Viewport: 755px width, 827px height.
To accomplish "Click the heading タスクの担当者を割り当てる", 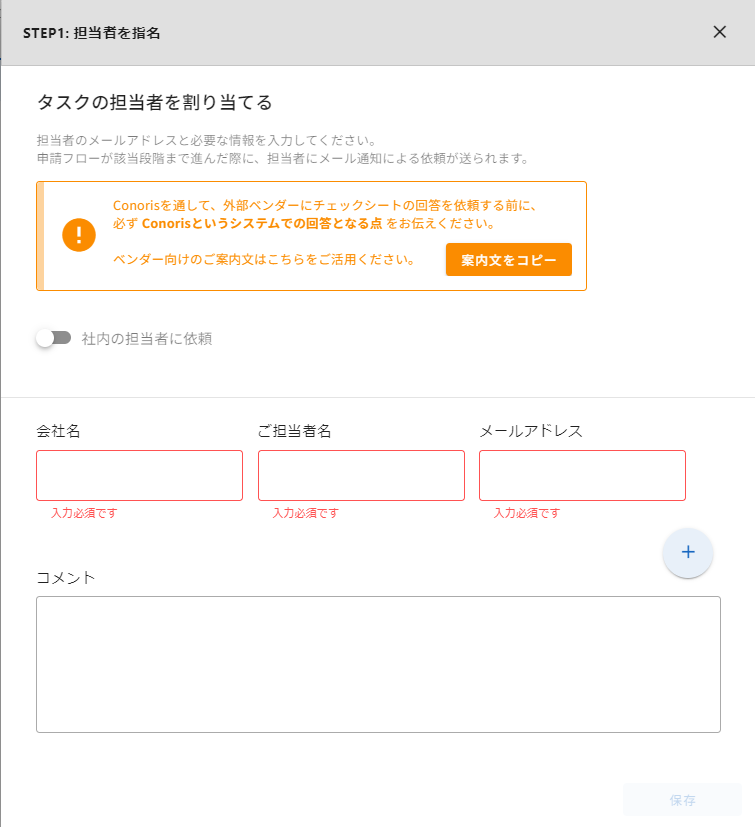I will [155, 102].
